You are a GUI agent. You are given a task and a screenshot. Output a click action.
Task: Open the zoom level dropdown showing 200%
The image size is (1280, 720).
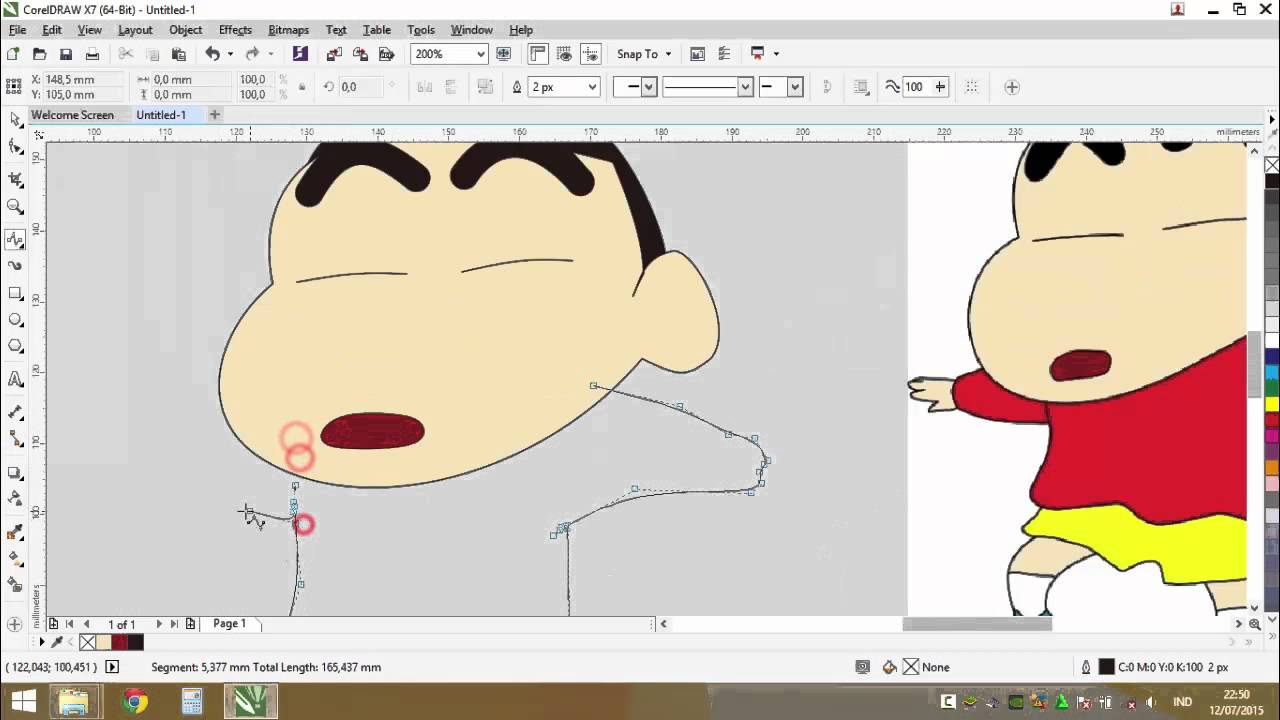(479, 53)
